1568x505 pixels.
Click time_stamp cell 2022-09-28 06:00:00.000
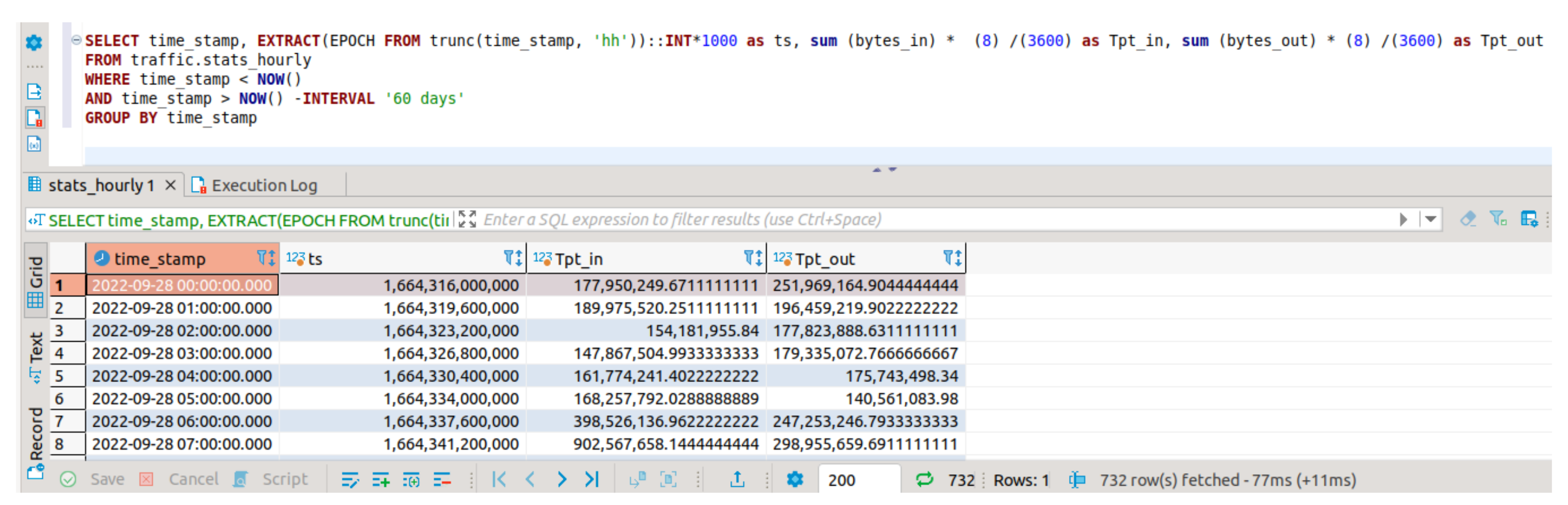182,421
